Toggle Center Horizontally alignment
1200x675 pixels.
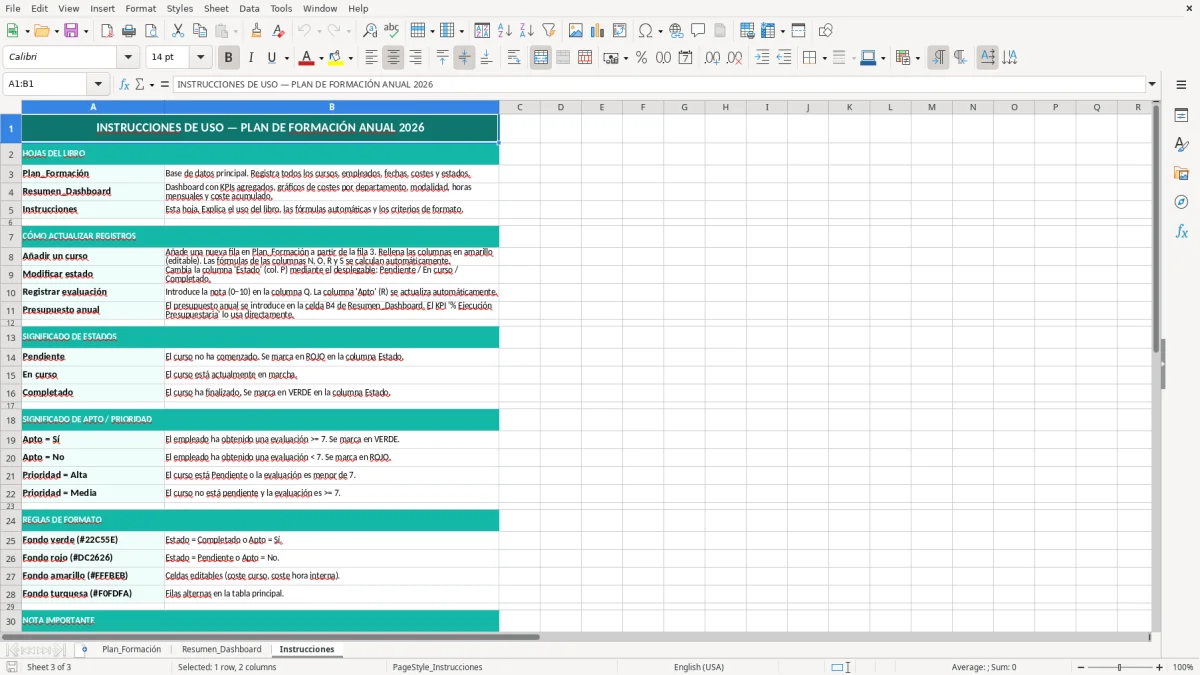[x=394, y=58]
